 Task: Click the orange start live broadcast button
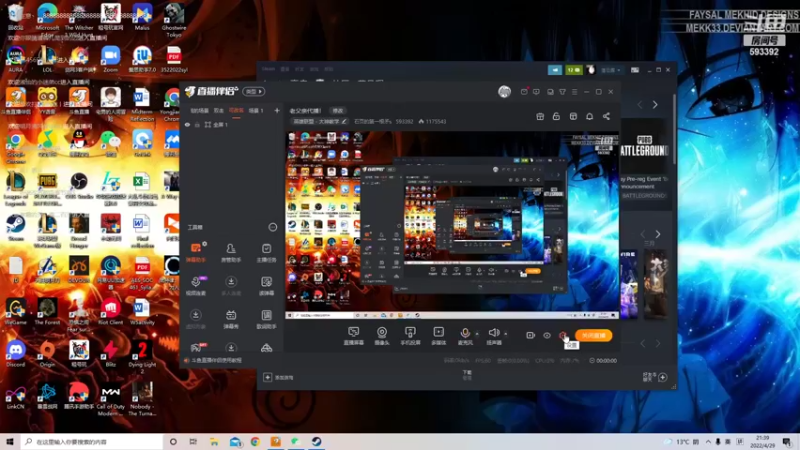pos(594,335)
